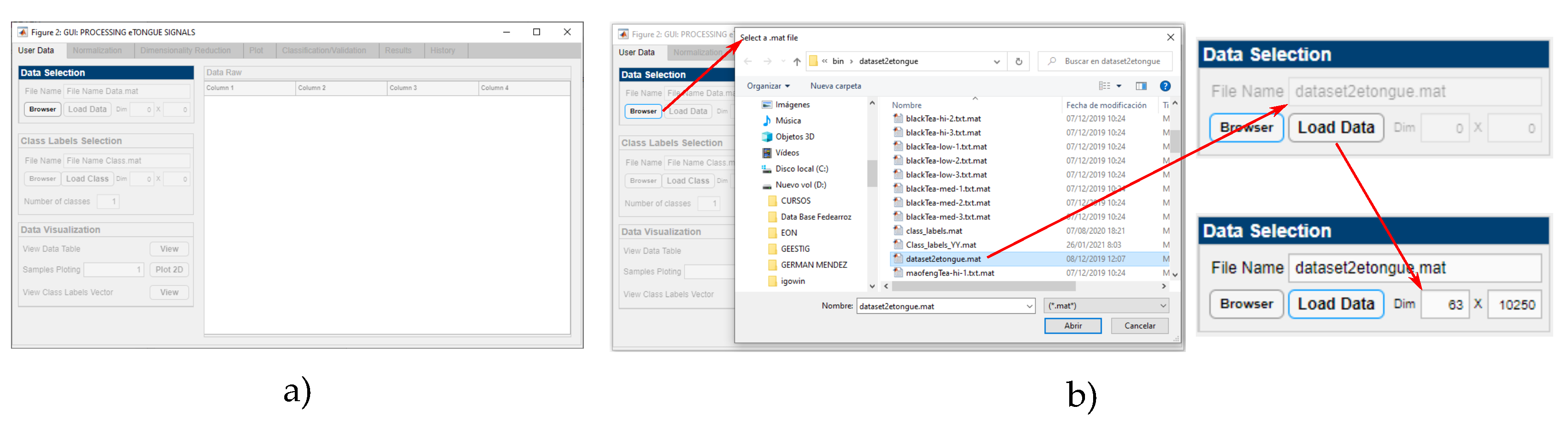The height and width of the screenshot is (426, 1568).
Task: Click View next to View Data Table in window a)
Action: point(169,249)
